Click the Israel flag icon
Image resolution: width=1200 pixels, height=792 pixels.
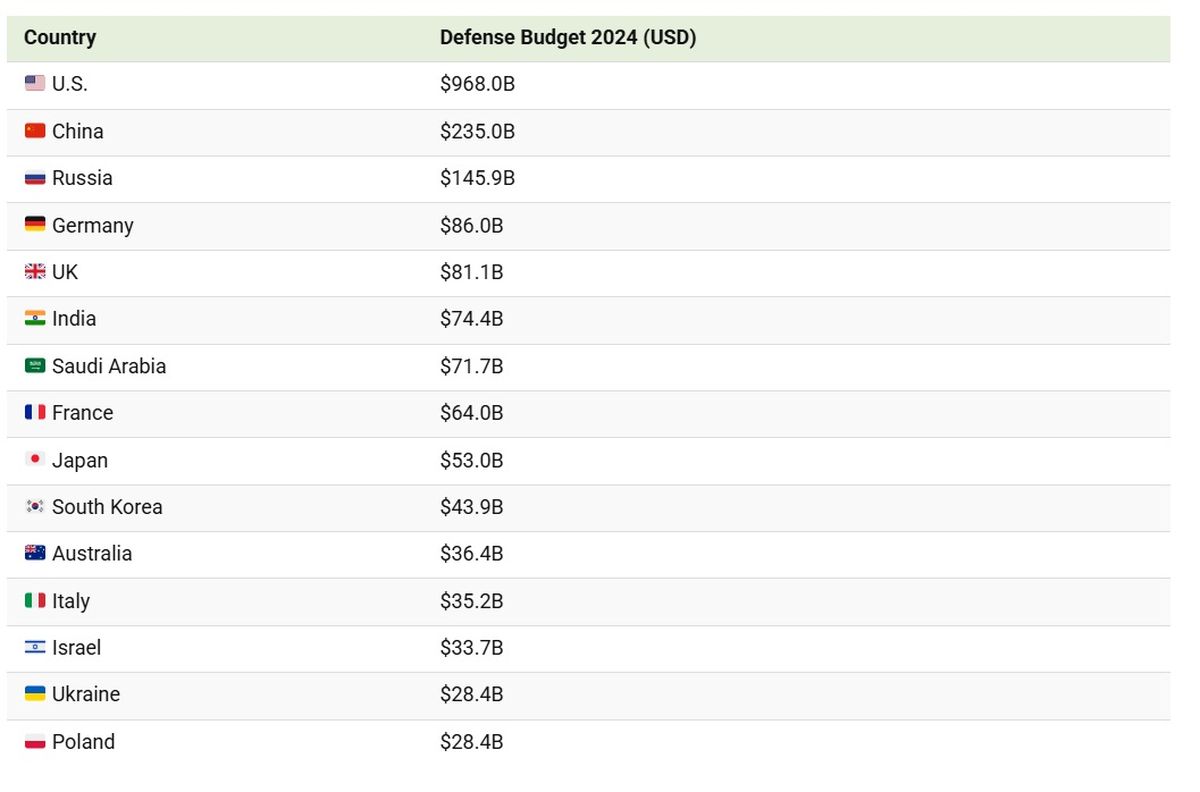35,648
